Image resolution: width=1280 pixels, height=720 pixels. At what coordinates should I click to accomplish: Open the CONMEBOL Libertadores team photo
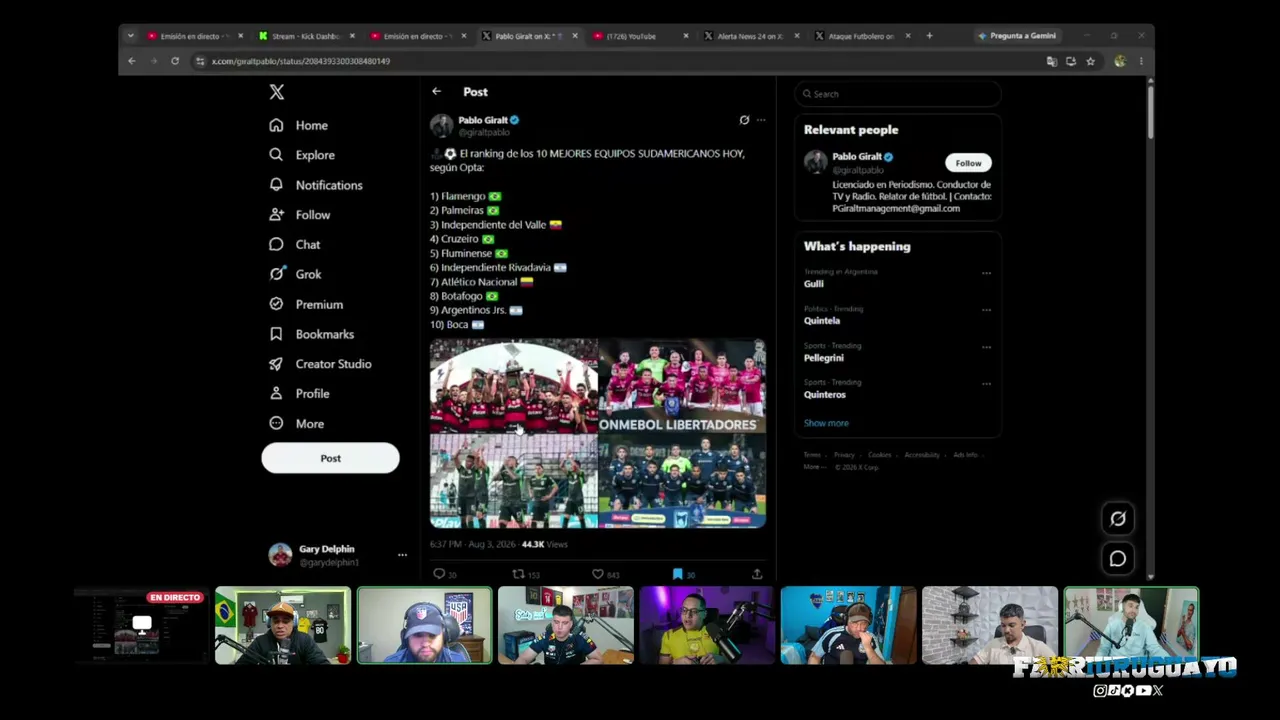point(682,385)
